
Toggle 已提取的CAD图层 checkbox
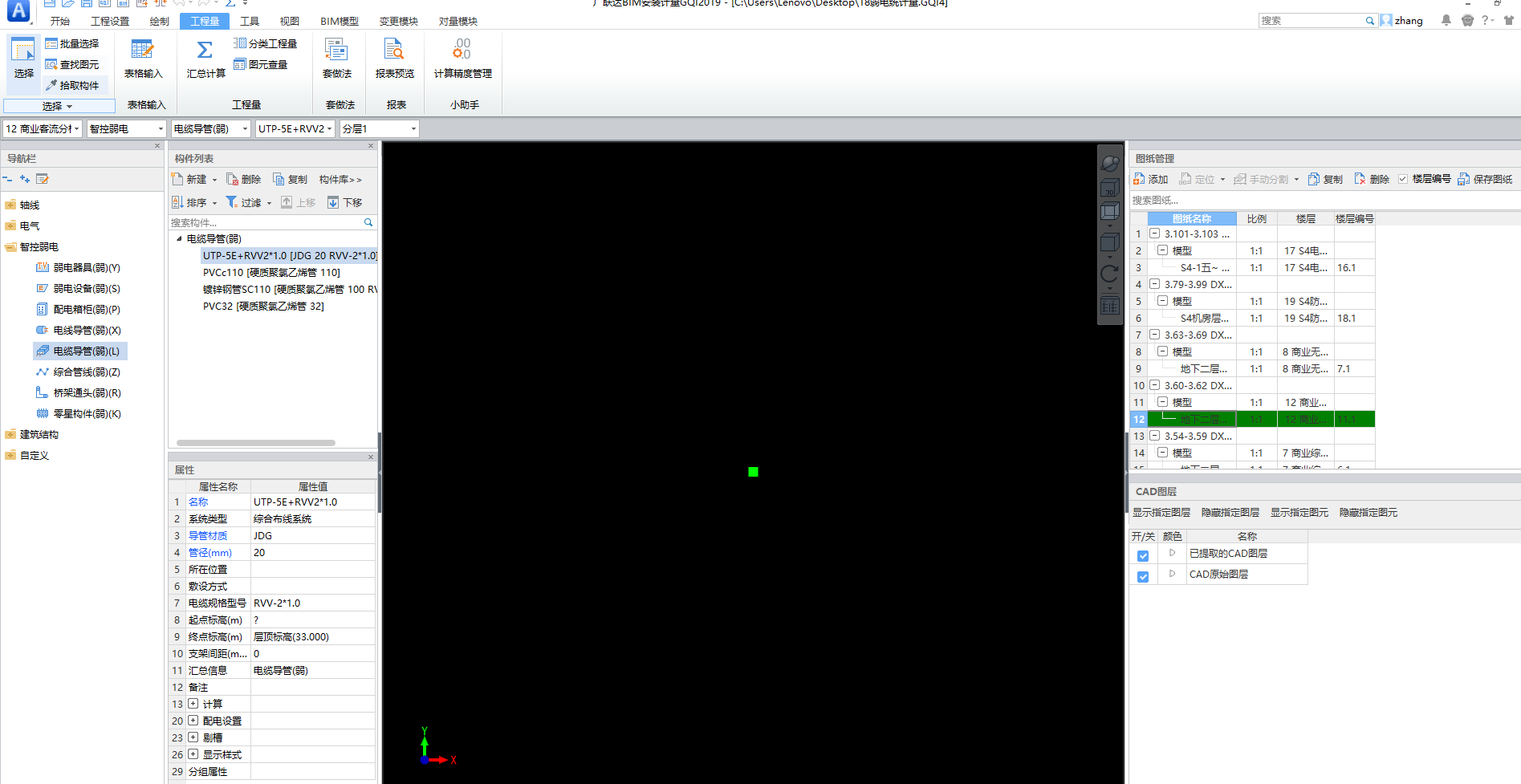tap(1143, 555)
